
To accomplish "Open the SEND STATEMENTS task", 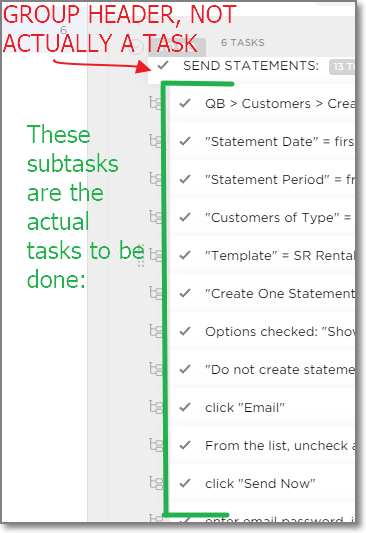I will (251, 66).
